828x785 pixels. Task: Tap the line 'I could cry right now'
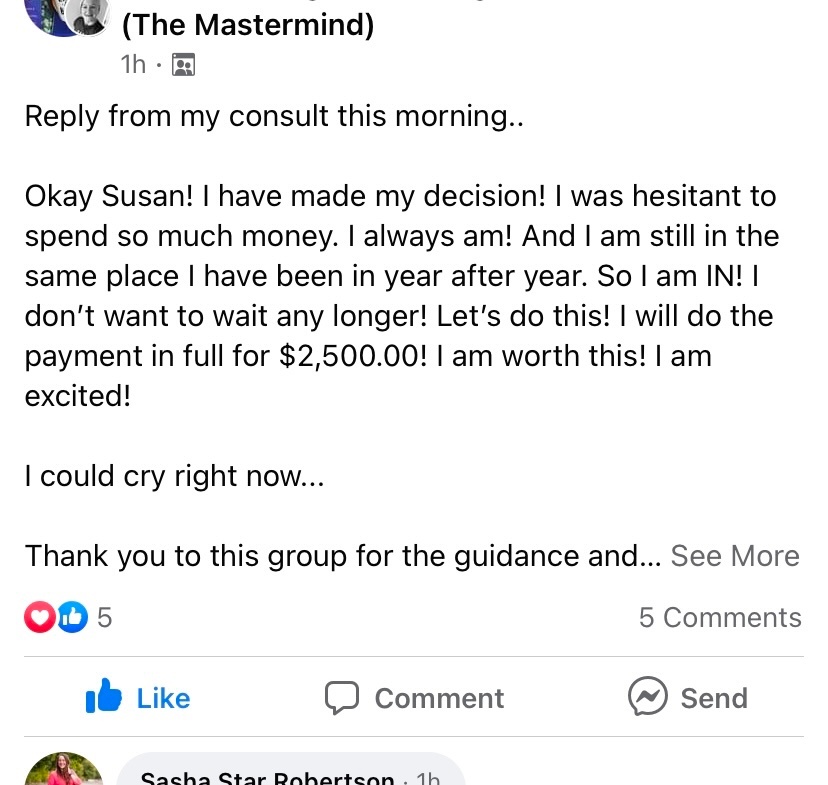[174, 476]
